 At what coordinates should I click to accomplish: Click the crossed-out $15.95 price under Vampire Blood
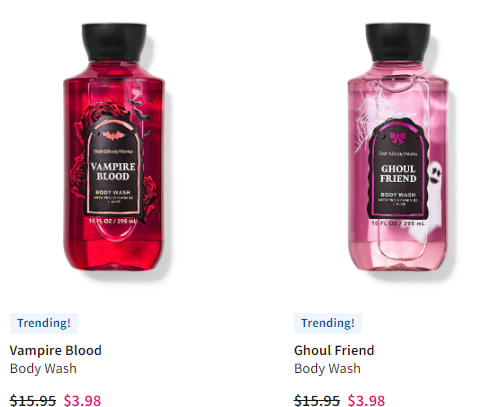point(33,400)
